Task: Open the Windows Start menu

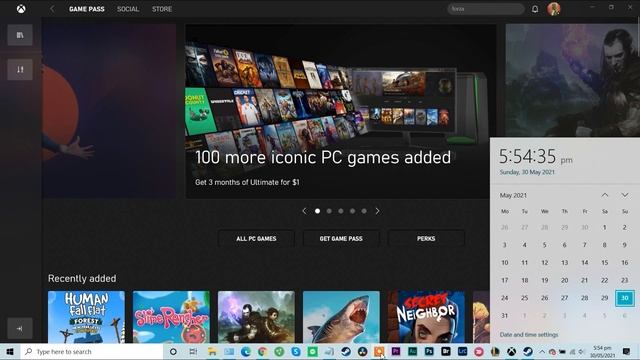Action: pyautogui.click(x=10, y=351)
